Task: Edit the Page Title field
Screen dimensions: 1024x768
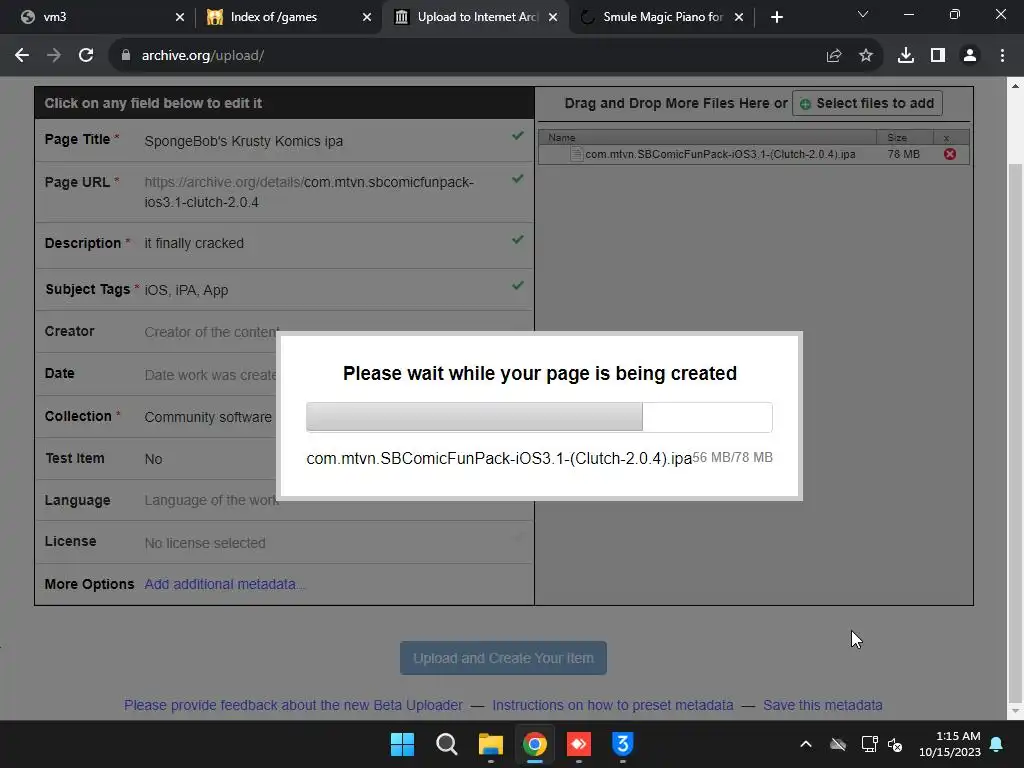Action: (284, 140)
